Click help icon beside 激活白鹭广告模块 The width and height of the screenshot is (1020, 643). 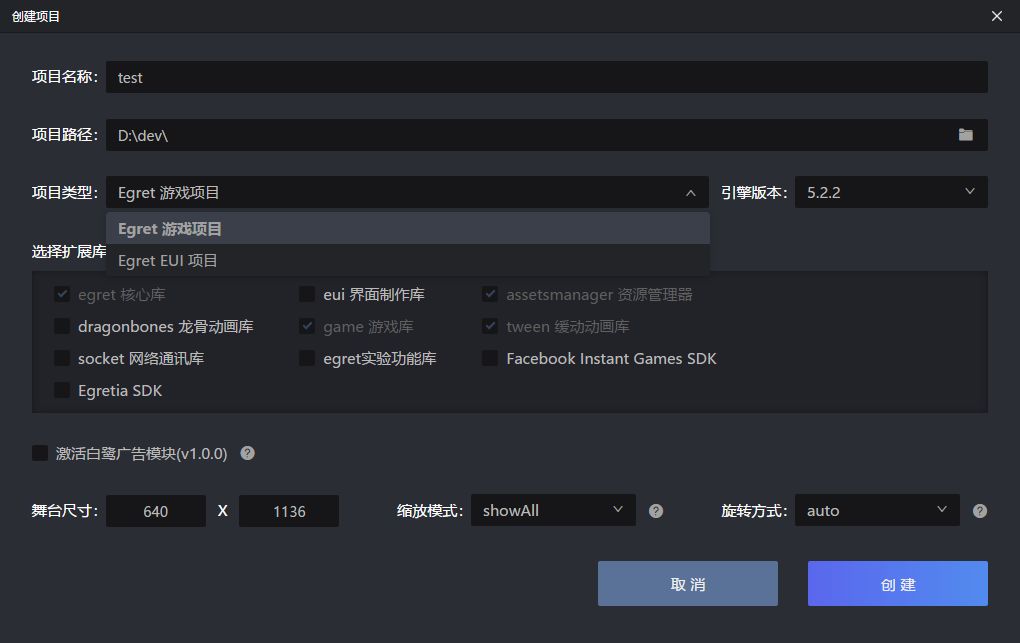(246, 453)
